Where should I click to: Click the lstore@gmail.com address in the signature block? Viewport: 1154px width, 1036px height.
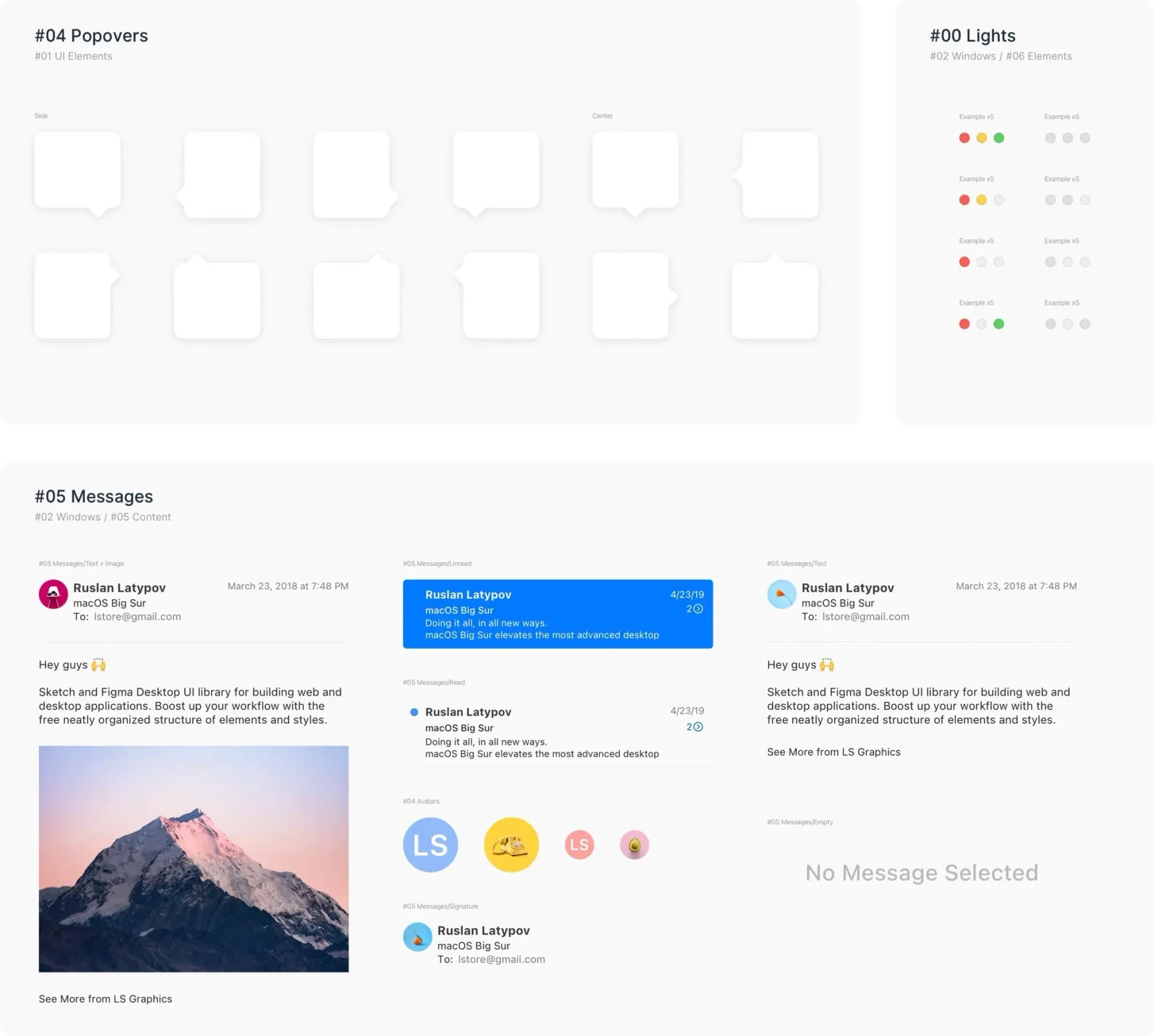(x=501, y=959)
